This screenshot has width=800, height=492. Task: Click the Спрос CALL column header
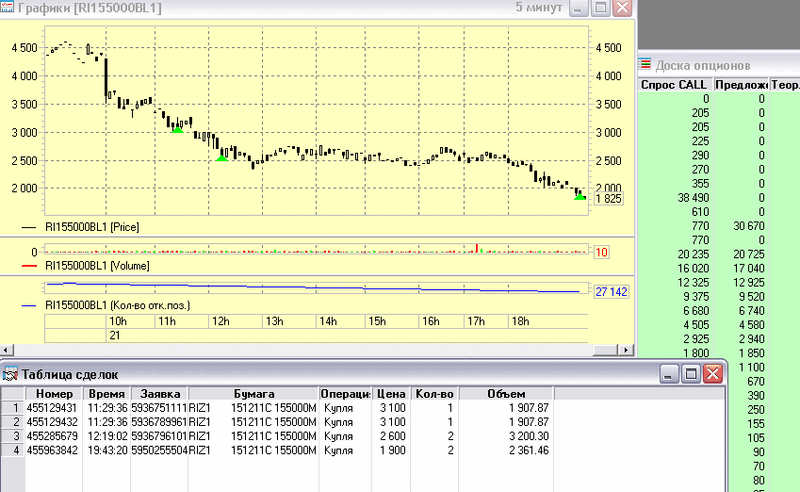click(678, 85)
